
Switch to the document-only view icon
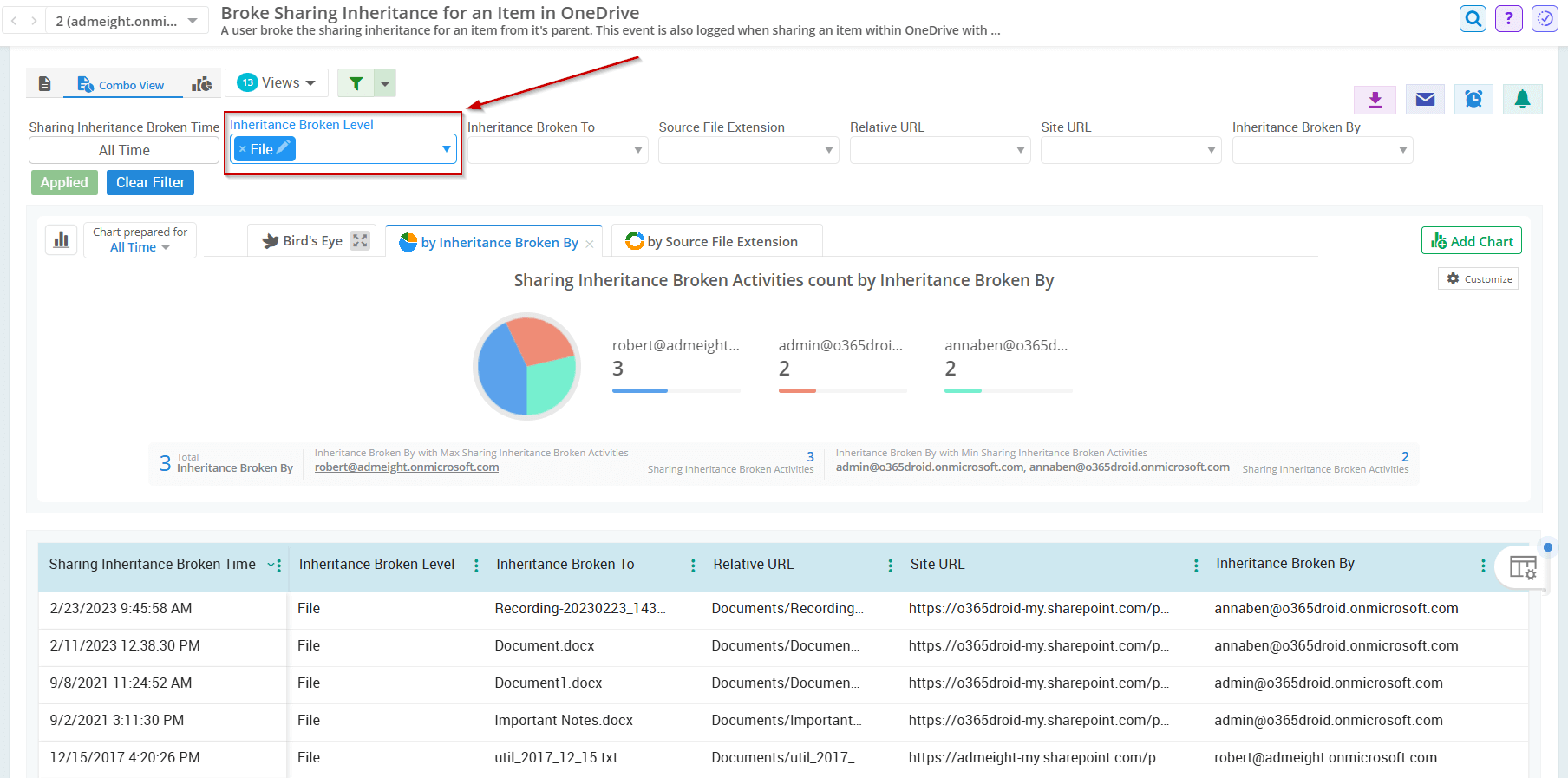click(x=45, y=84)
